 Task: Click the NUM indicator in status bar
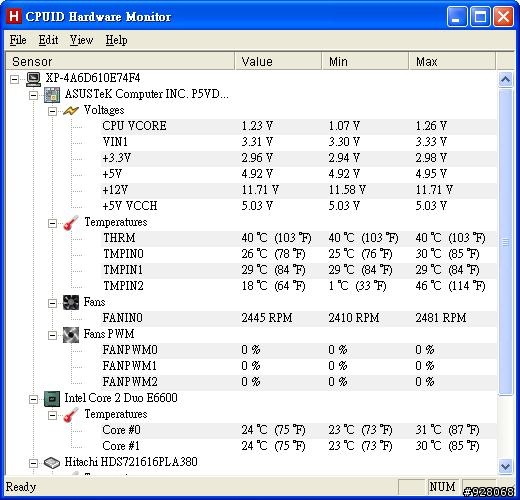[x=442, y=487]
